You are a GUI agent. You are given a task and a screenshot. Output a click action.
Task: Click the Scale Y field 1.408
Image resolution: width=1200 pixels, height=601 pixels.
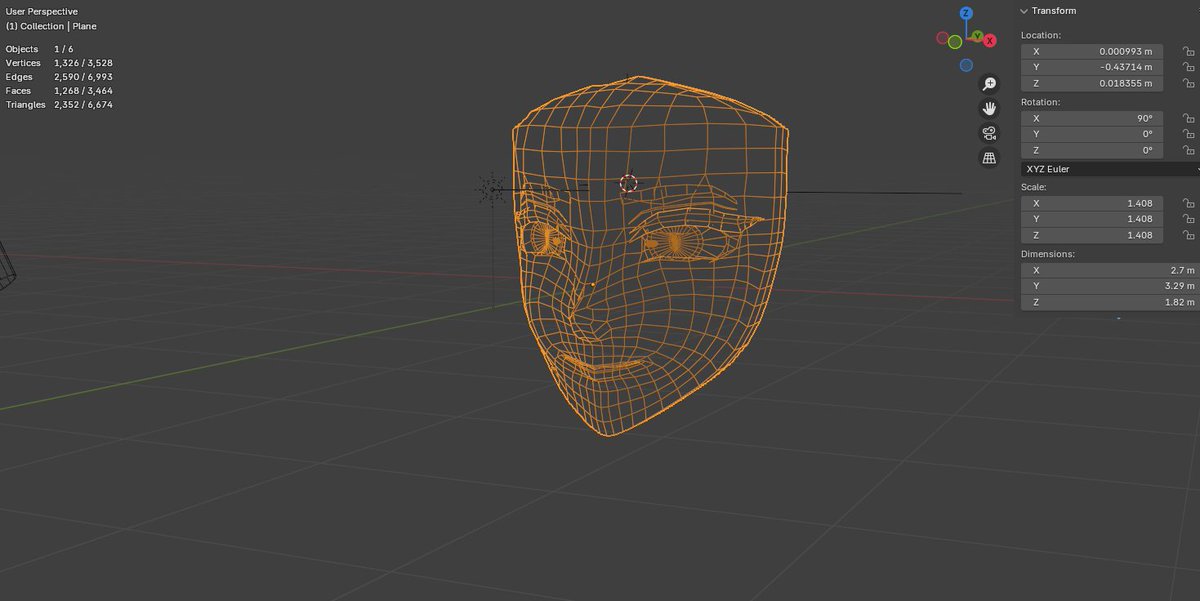tap(1092, 219)
